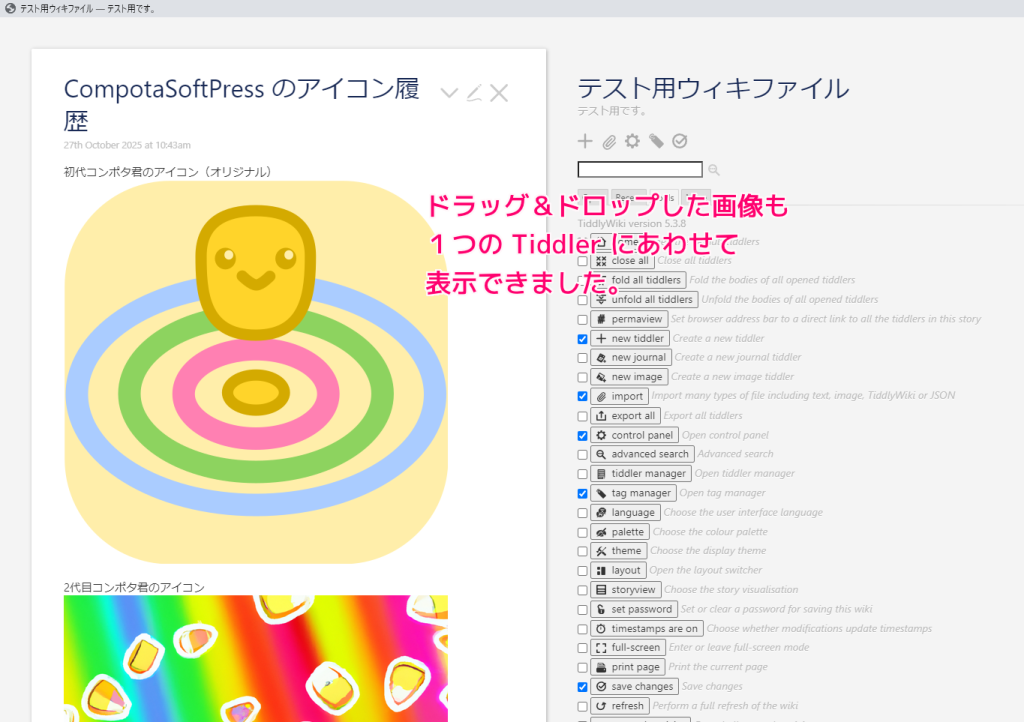The image size is (1024, 722).
Task: Open the import tool via the paperclip icon
Action: click(x=610, y=141)
